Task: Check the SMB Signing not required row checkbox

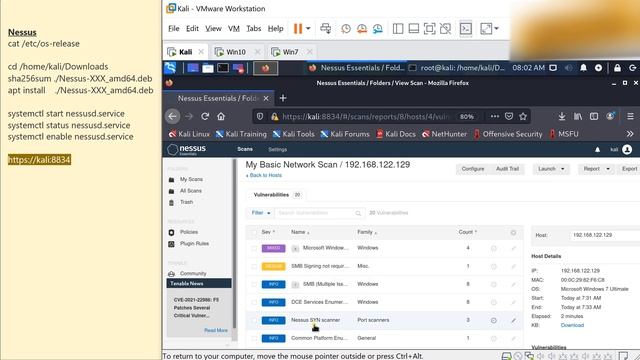Action: pos(254,266)
